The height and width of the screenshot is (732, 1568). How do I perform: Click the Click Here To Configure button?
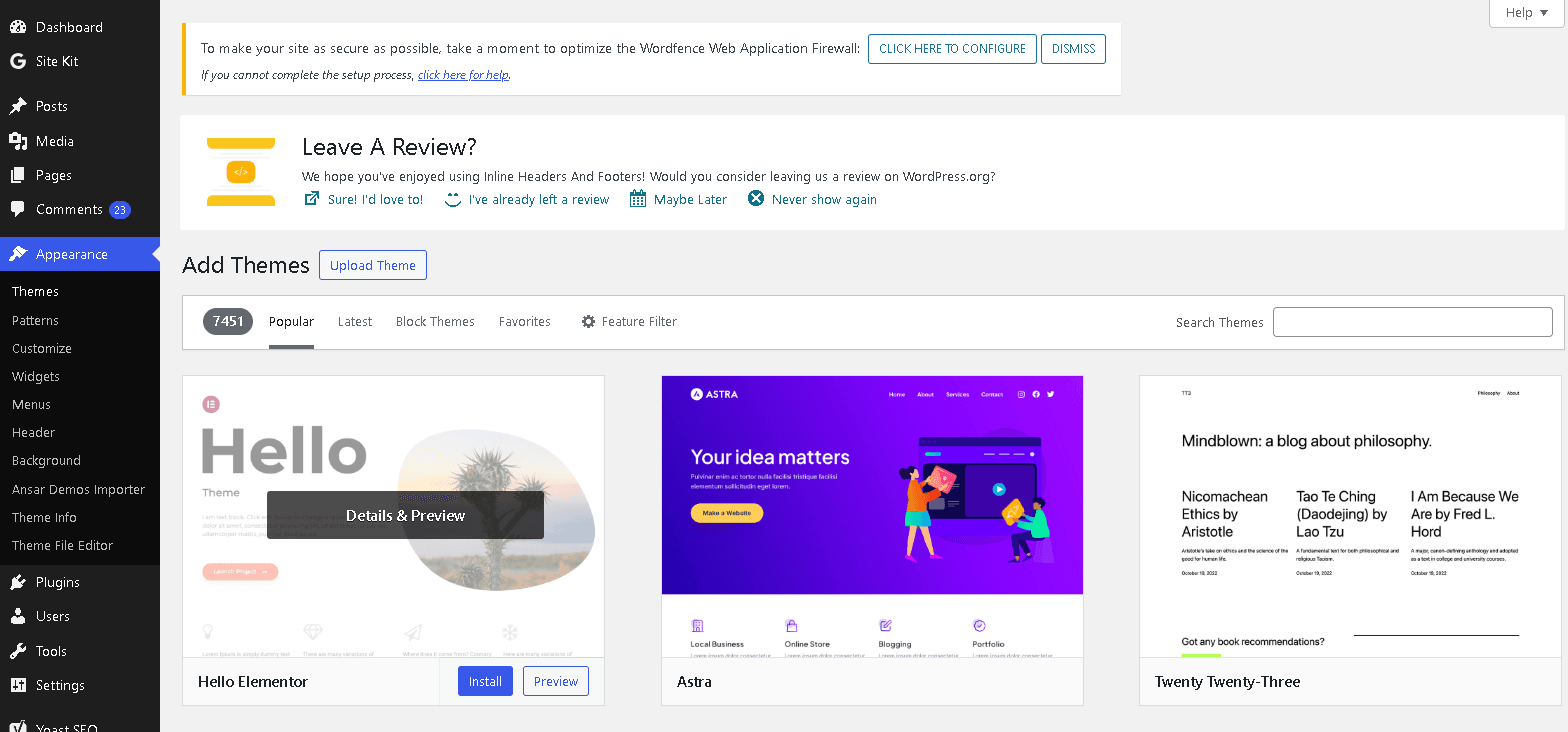952,49
